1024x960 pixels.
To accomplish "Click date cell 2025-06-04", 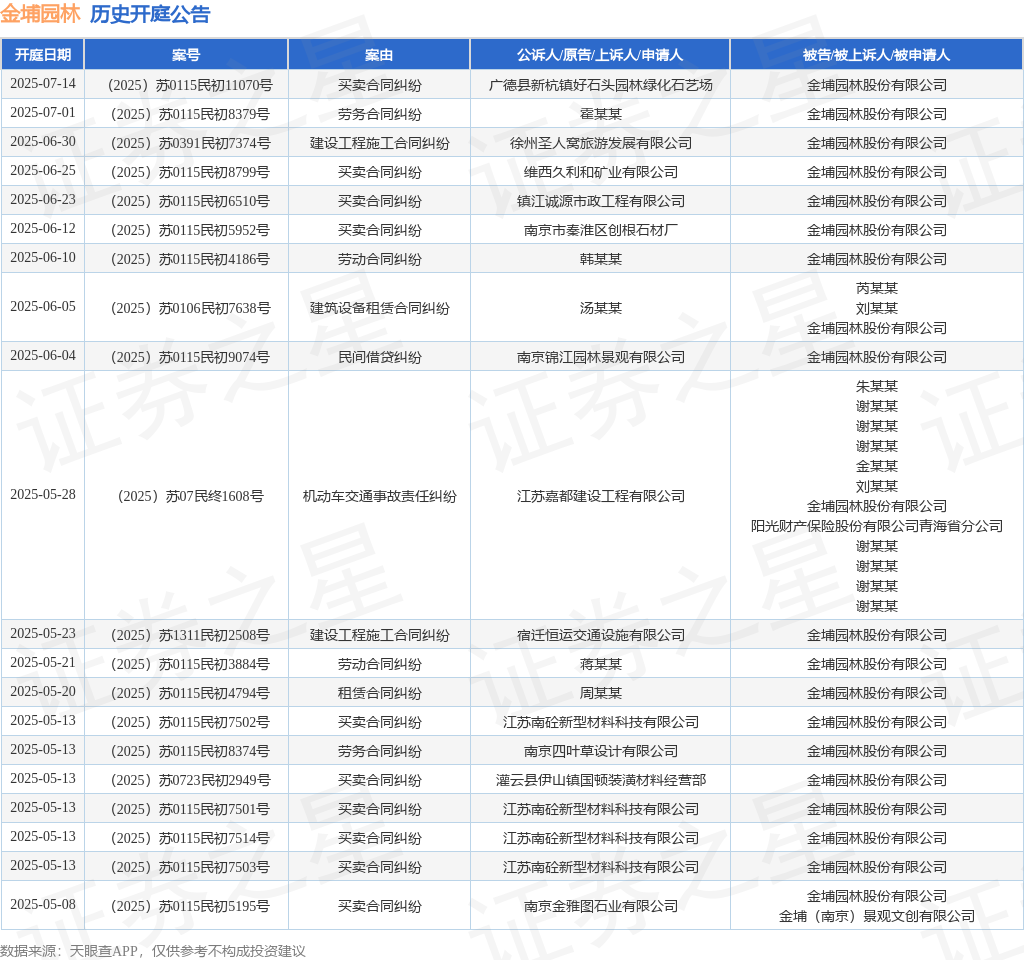I will click(43, 355).
